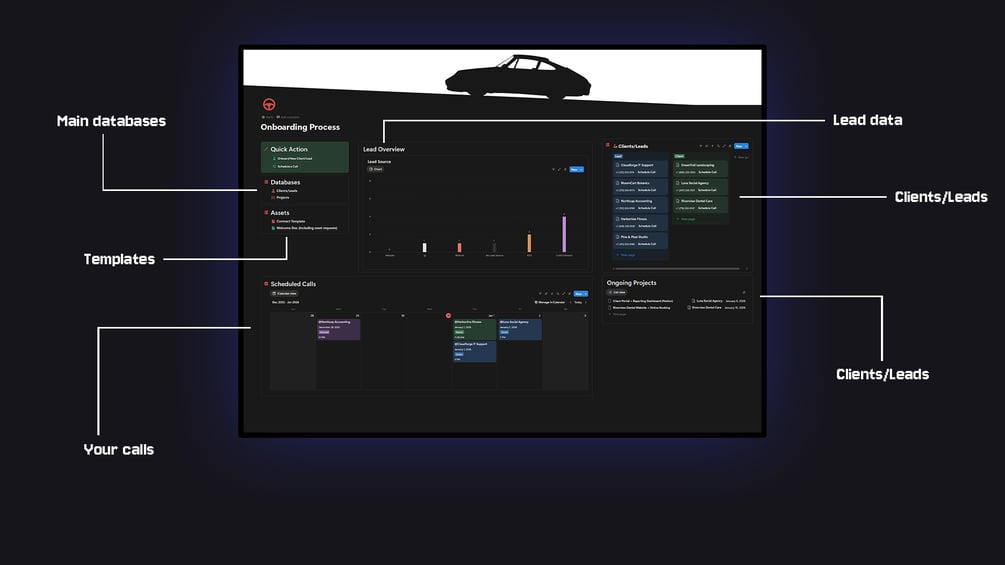Click New page under the Client column
Screen dimensions: 1005x565
coord(686,219)
